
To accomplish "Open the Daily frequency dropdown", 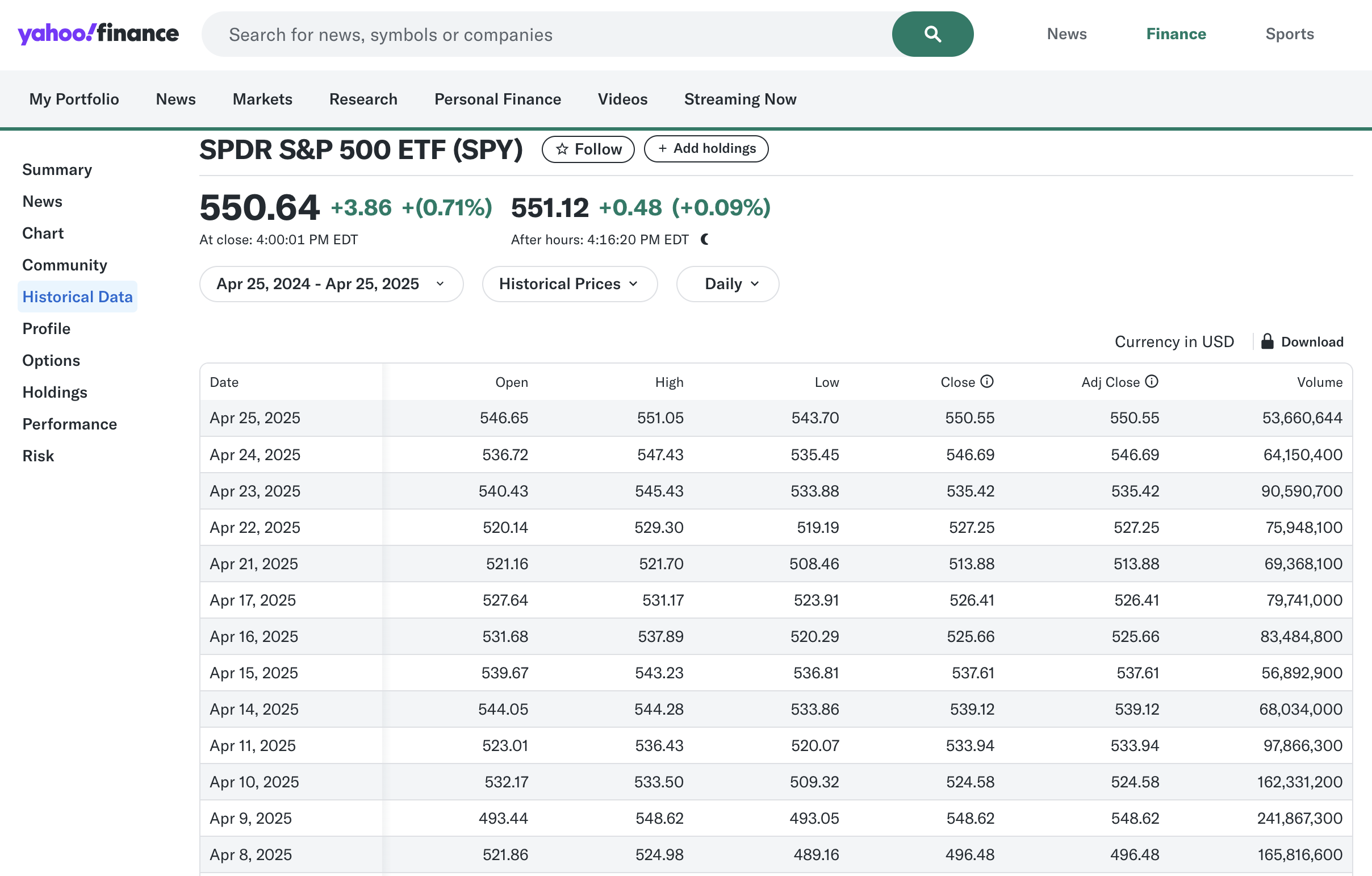I will tap(727, 284).
